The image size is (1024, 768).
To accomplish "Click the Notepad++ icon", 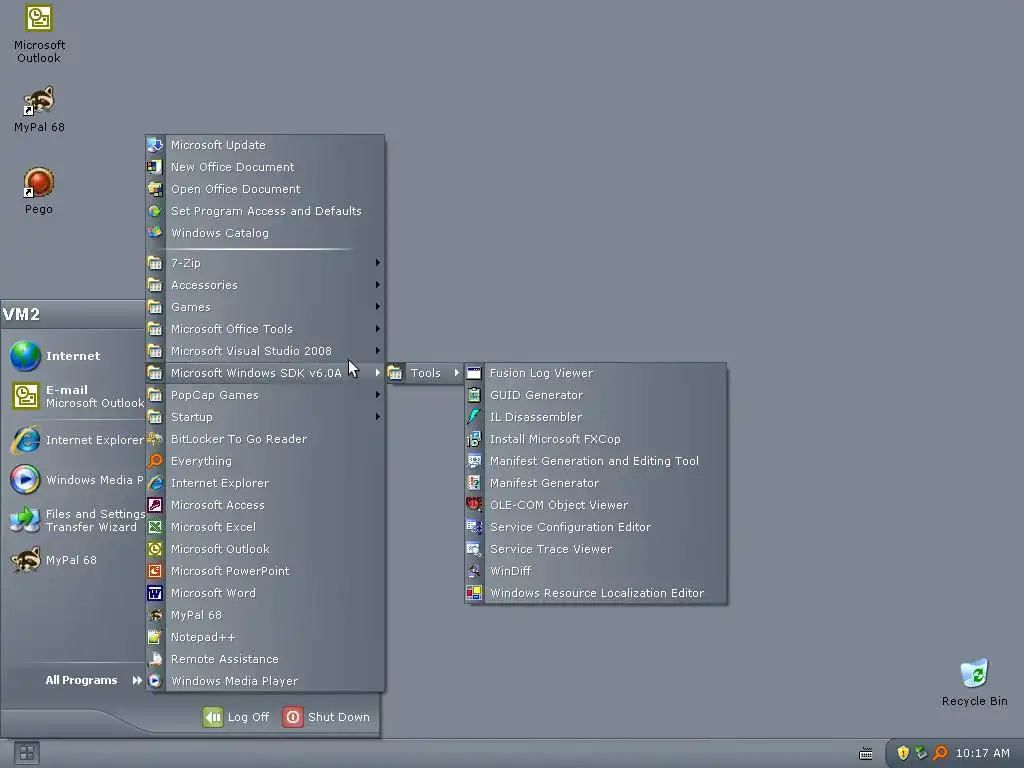I will point(155,637).
